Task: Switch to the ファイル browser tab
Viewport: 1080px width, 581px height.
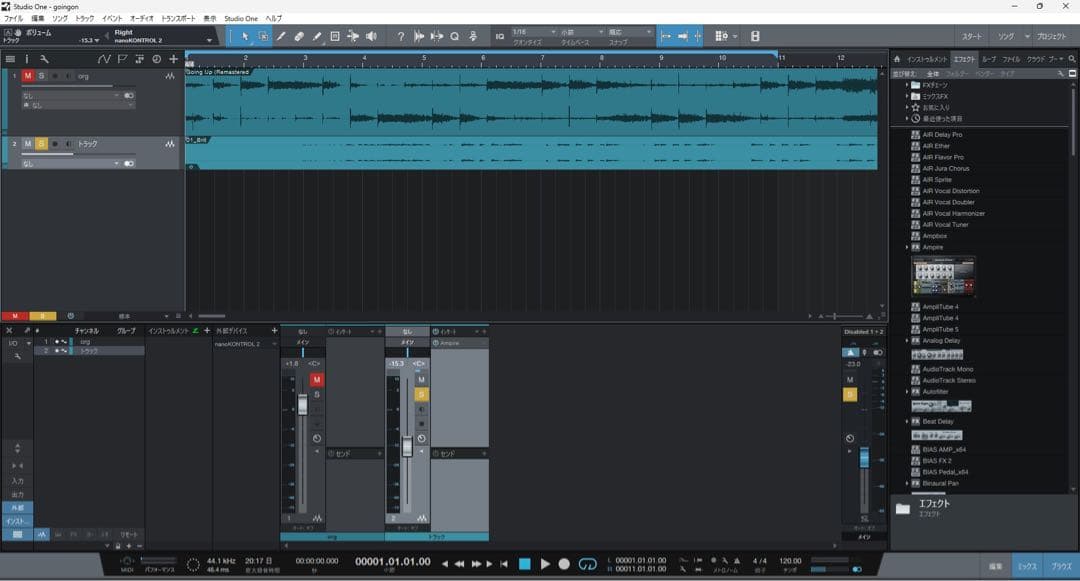Action: 1011,59
